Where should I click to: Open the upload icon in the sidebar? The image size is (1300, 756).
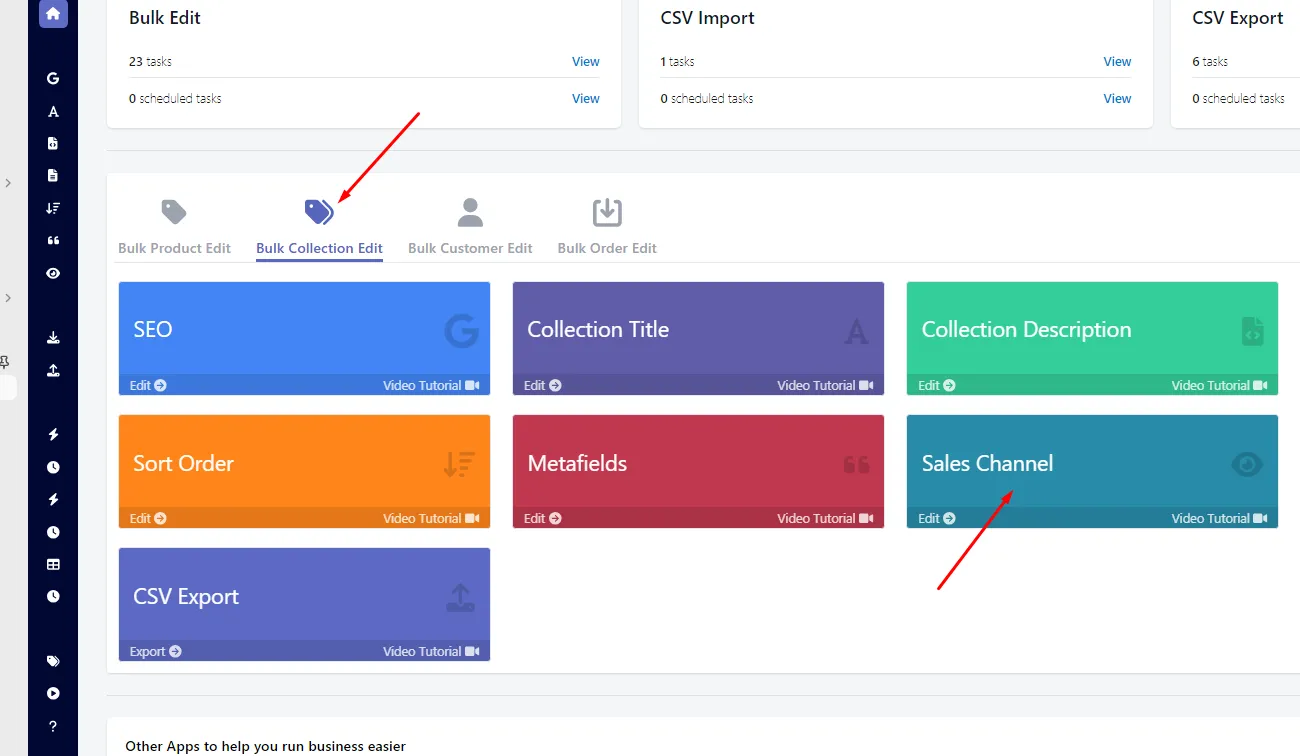[x=53, y=370]
